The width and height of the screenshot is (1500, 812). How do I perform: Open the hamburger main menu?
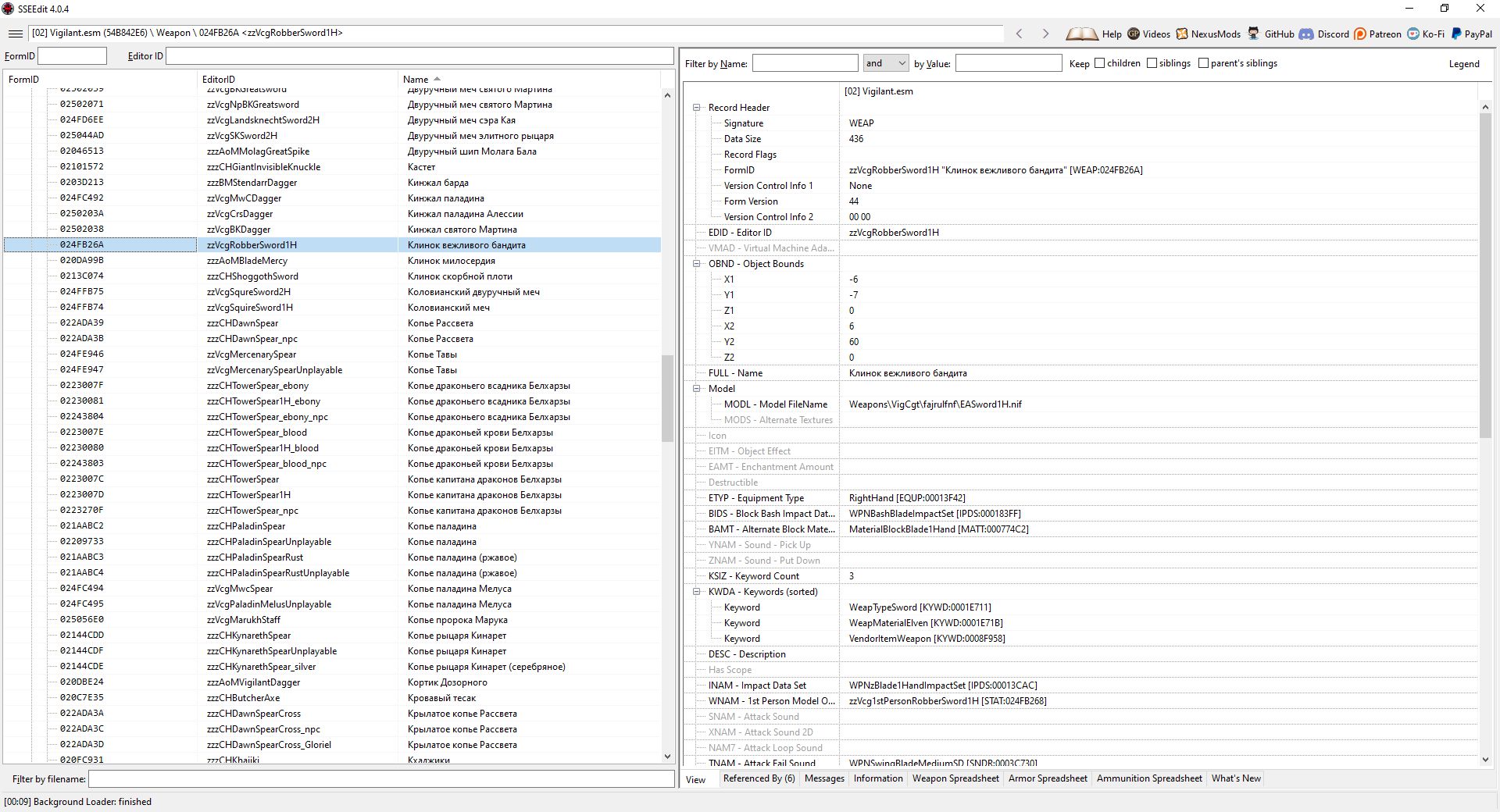(16, 34)
